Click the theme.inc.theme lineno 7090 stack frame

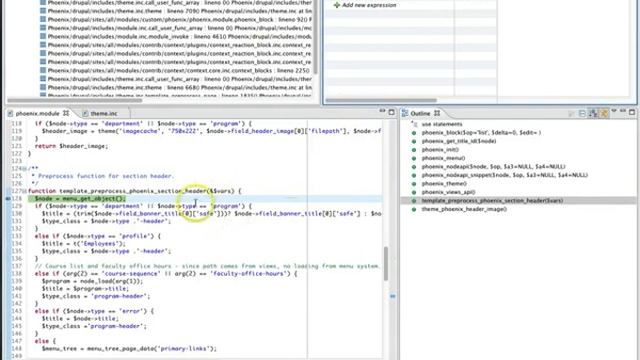[x=179, y=11]
